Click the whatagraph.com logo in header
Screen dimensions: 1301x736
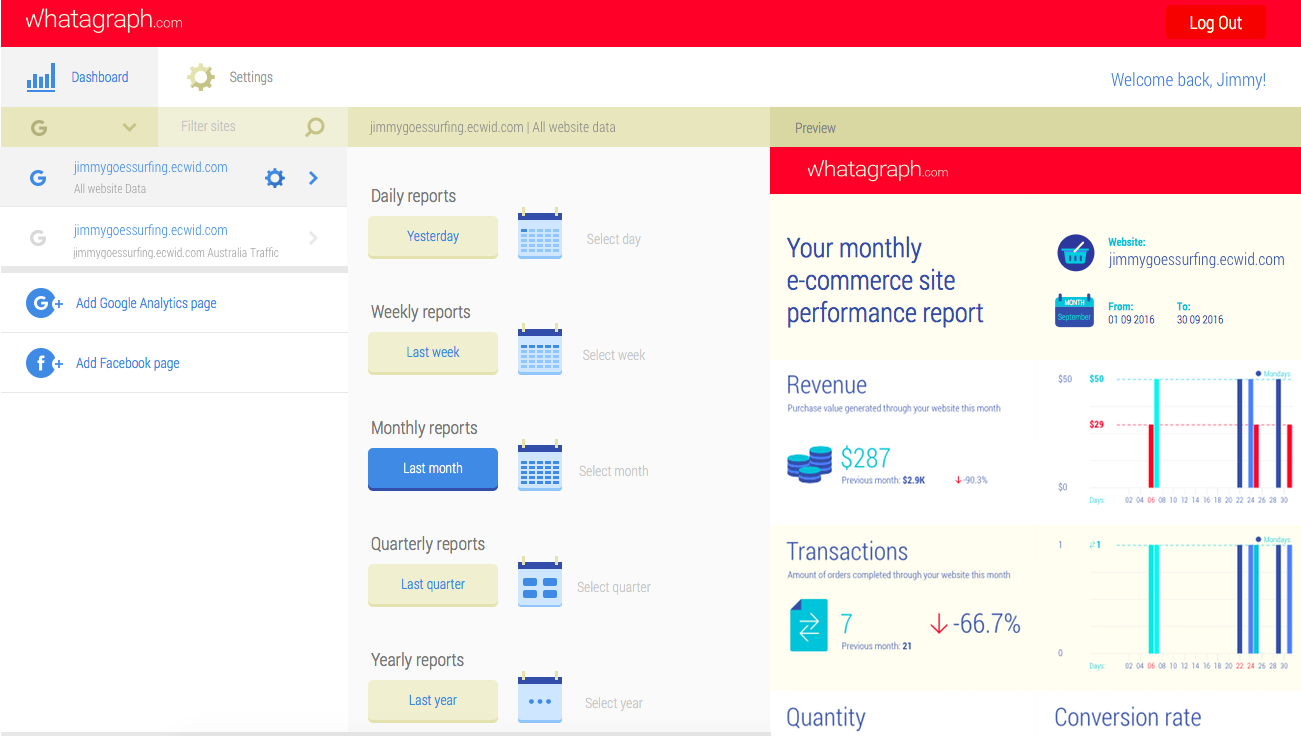[x=104, y=20]
